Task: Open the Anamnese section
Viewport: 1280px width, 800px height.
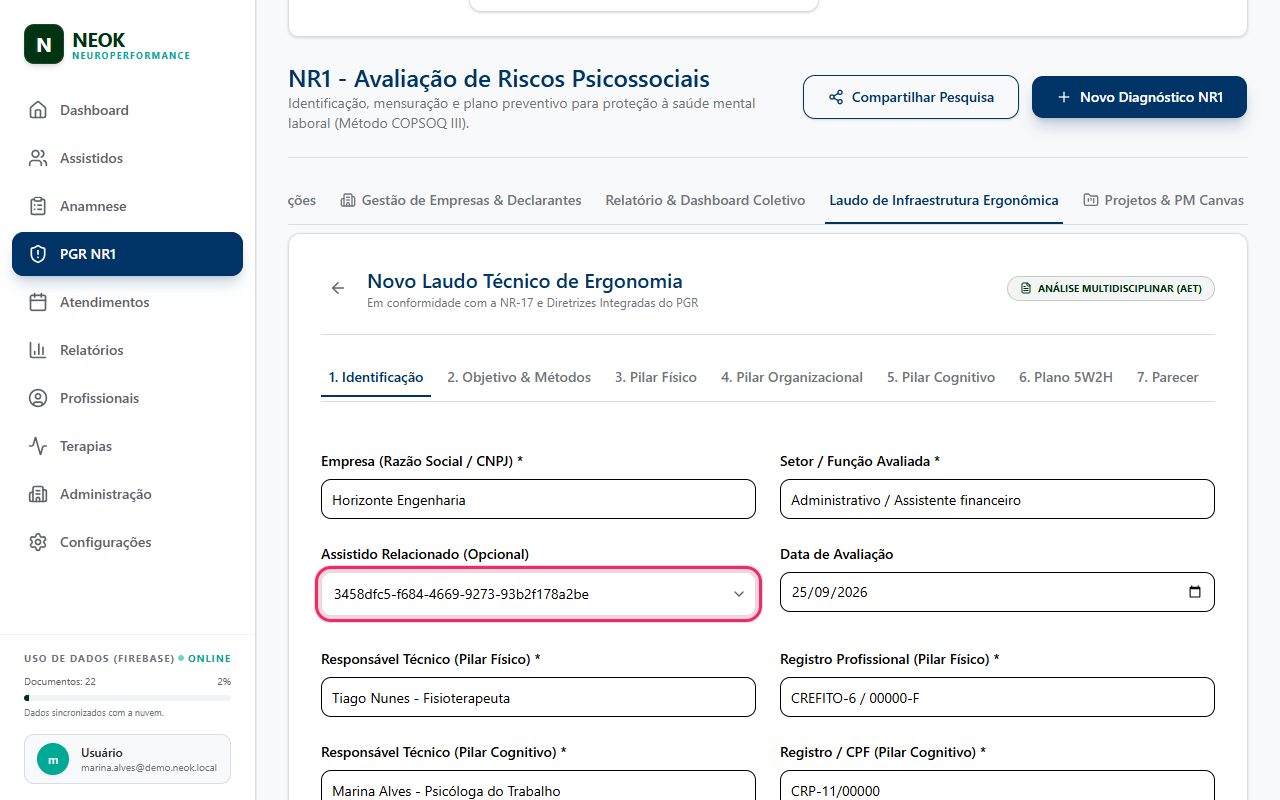Action: [127, 206]
